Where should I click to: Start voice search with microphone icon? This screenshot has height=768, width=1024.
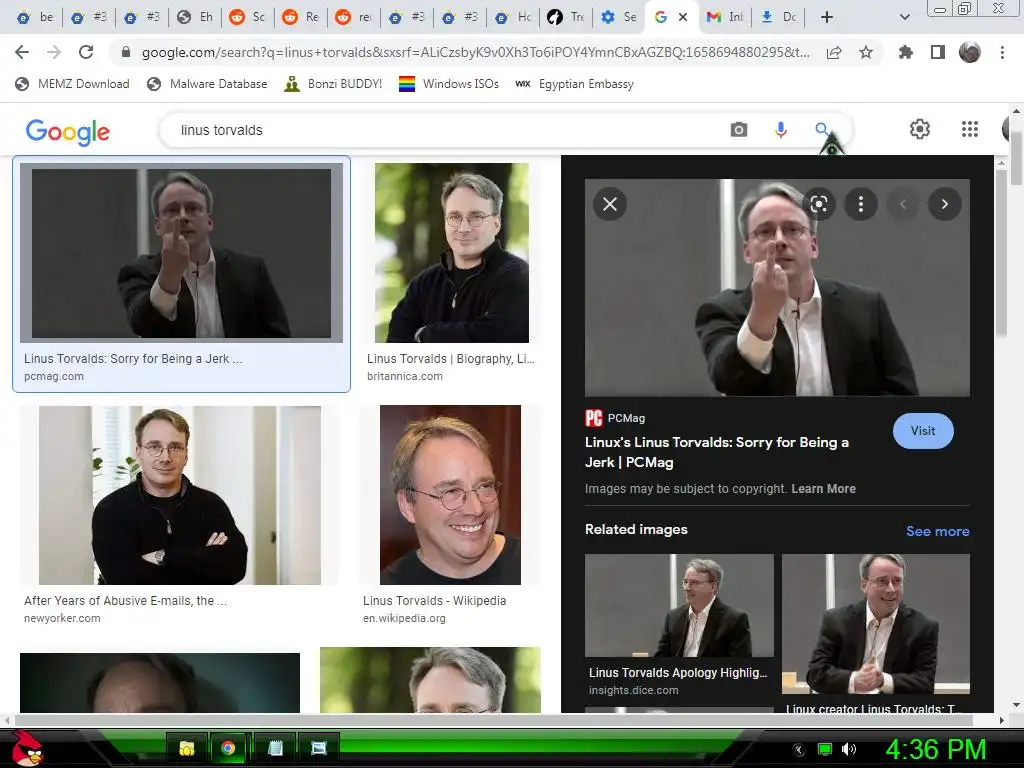(x=780, y=130)
